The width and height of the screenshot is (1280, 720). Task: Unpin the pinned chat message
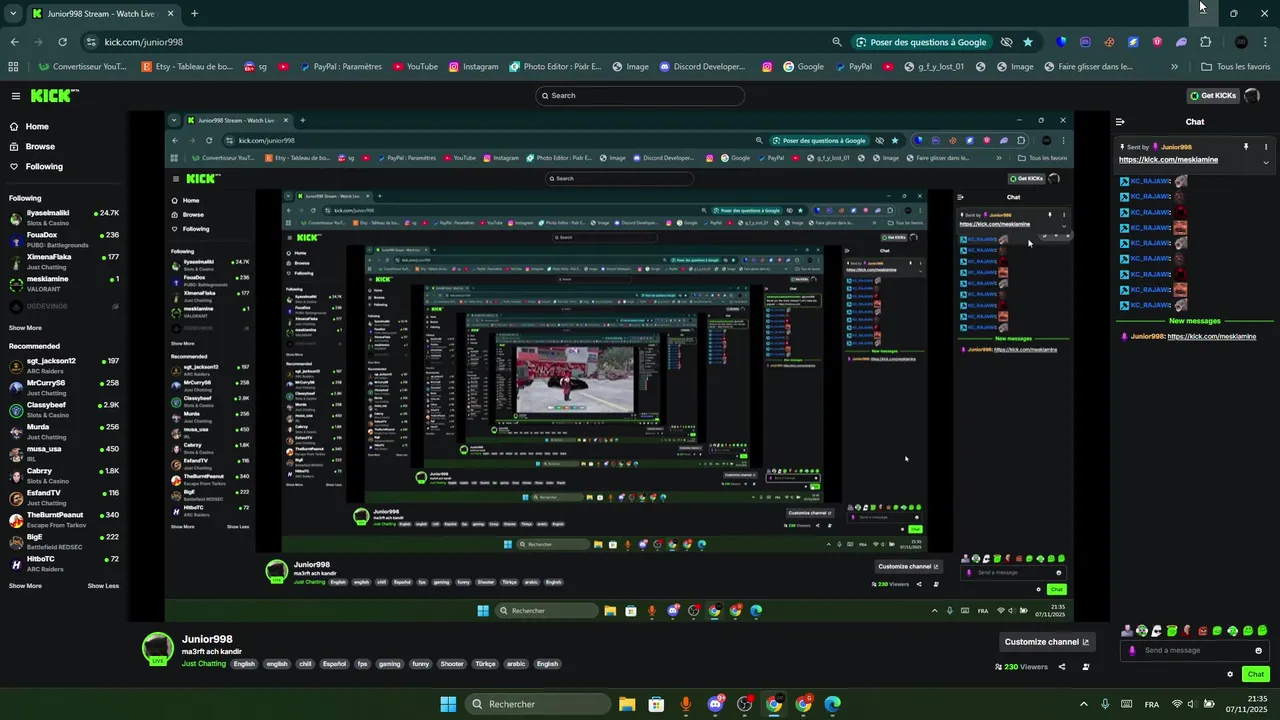point(1246,147)
